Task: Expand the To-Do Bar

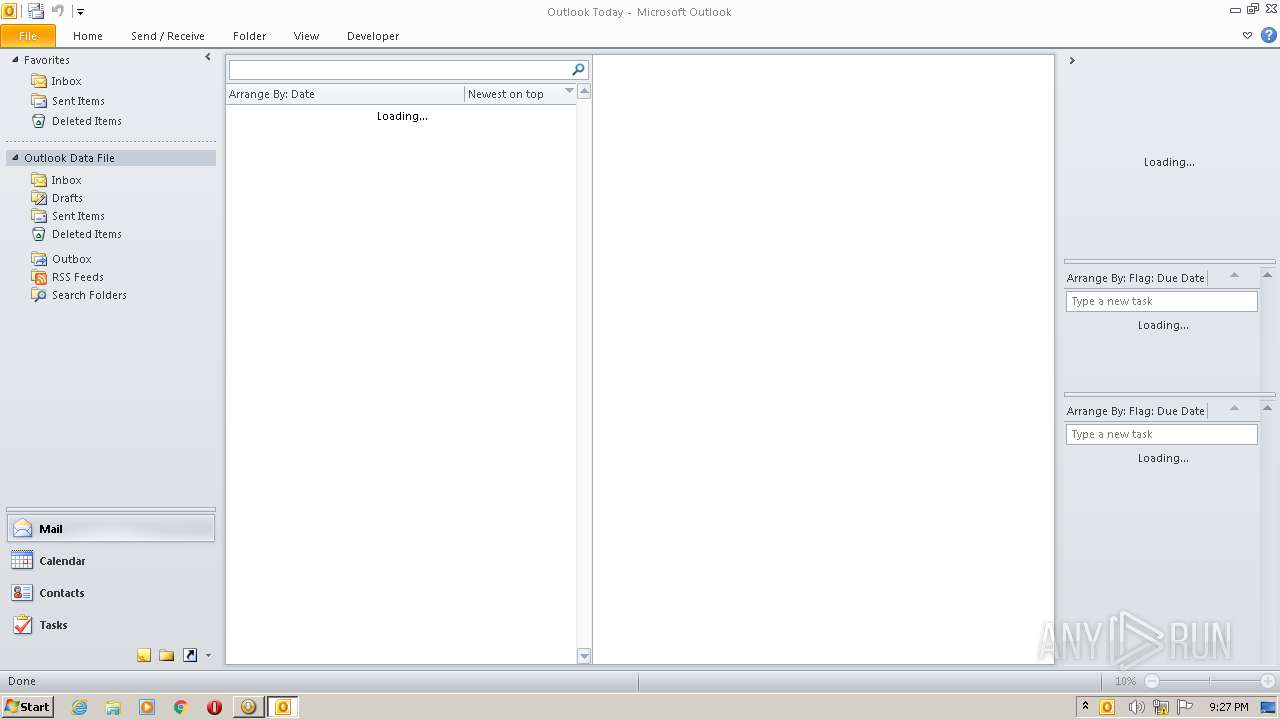Action: click(1072, 60)
